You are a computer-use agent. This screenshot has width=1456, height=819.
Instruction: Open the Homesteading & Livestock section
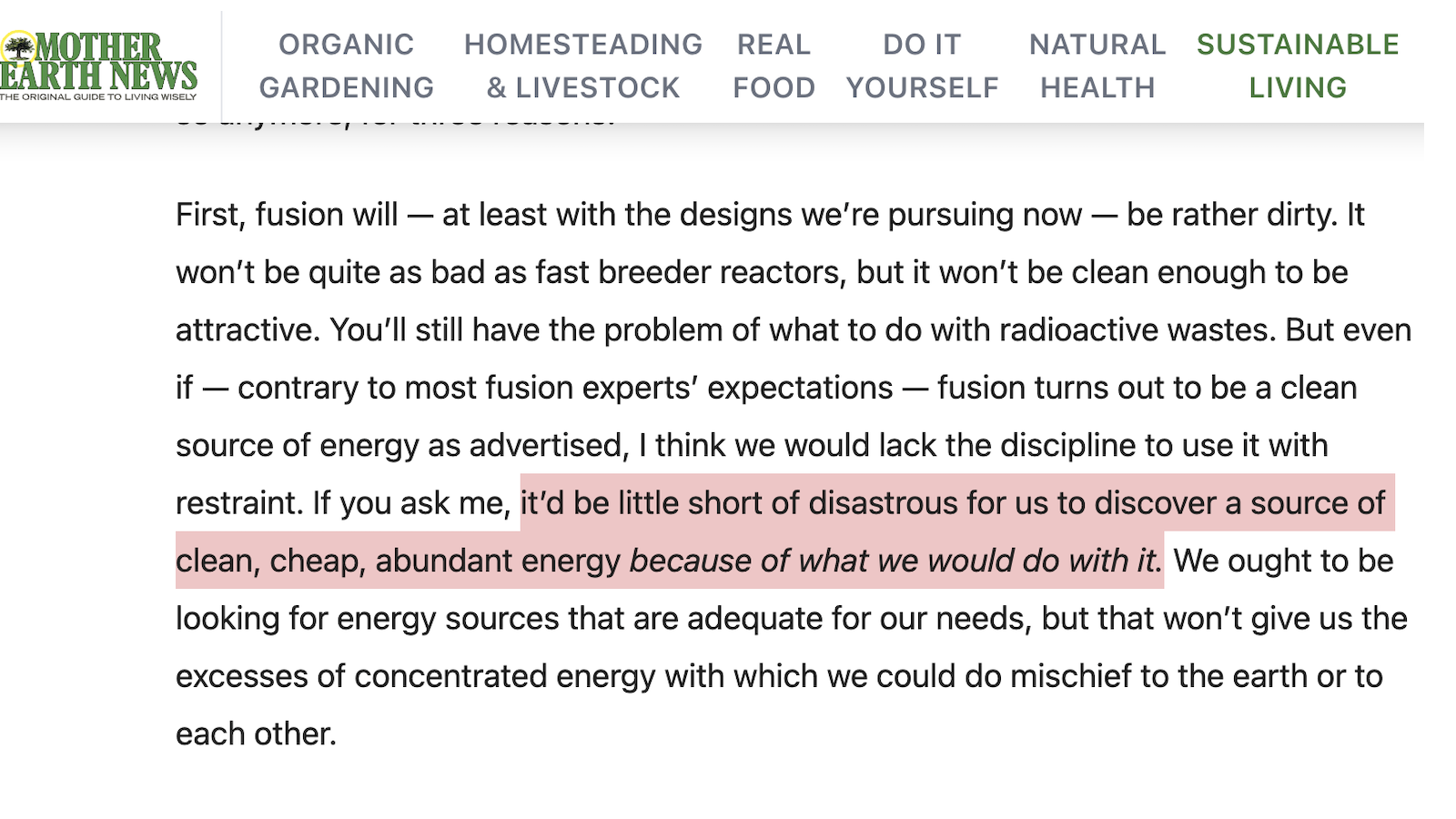pyautogui.click(x=582, y=66)
